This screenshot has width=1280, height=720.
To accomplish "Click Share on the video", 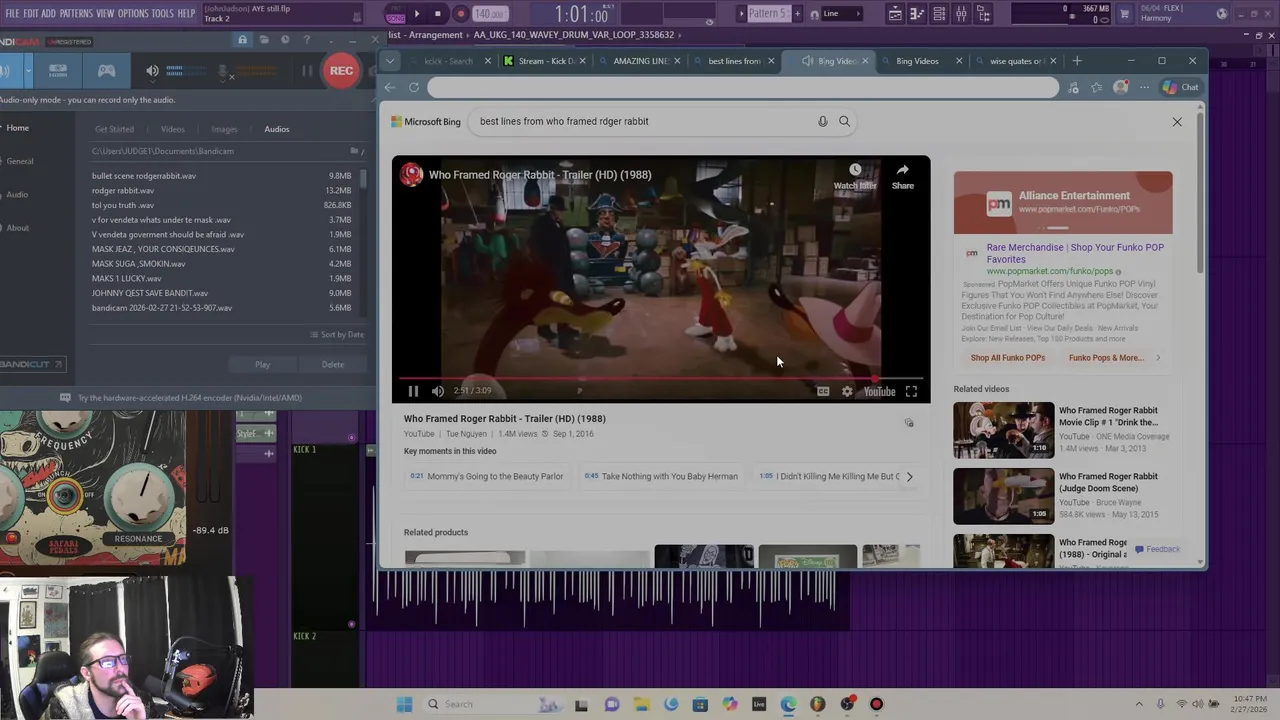I will [x=903, y=176].
